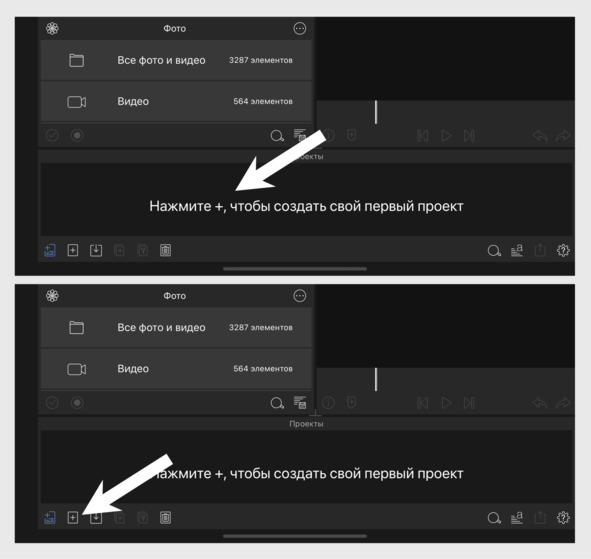Open the help and settings gear in lower screenshot

pyautogui.click(x=563, y=518)
